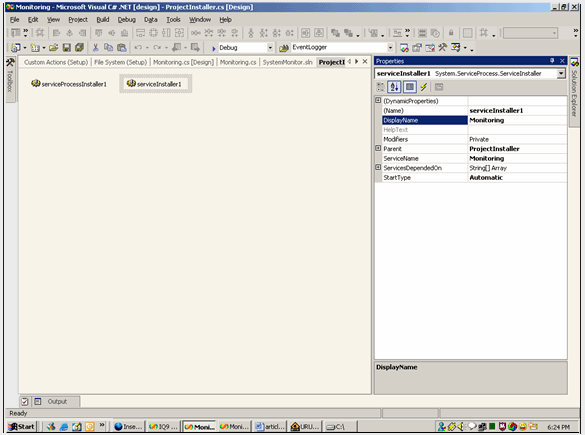
Task: Switch to the Monitoring.cs [Design] tab
Action: point(183,62)
